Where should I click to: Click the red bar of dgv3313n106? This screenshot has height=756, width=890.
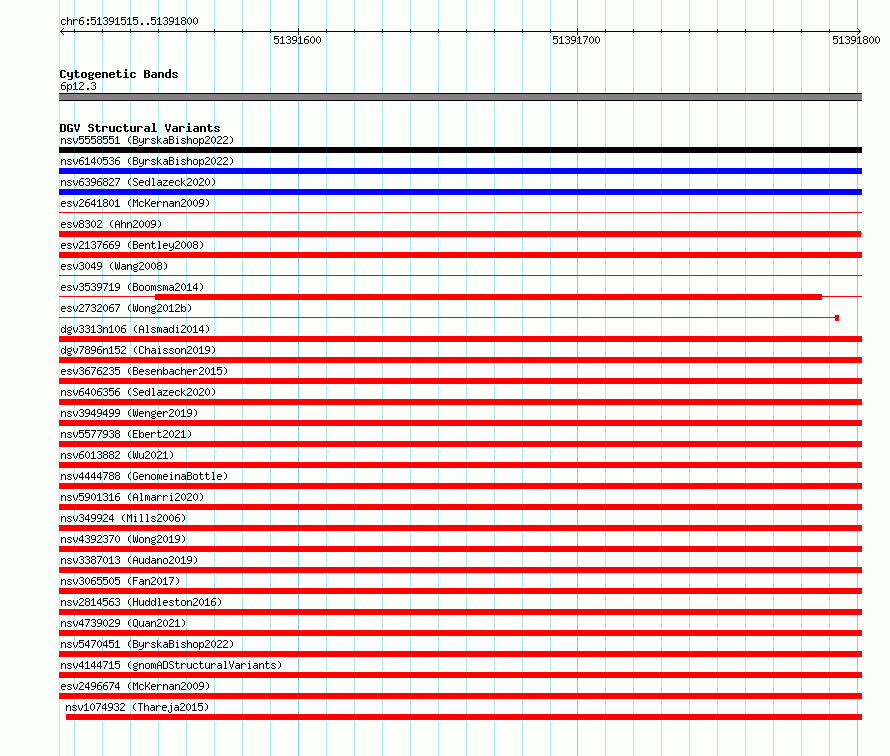pos(460,339)
